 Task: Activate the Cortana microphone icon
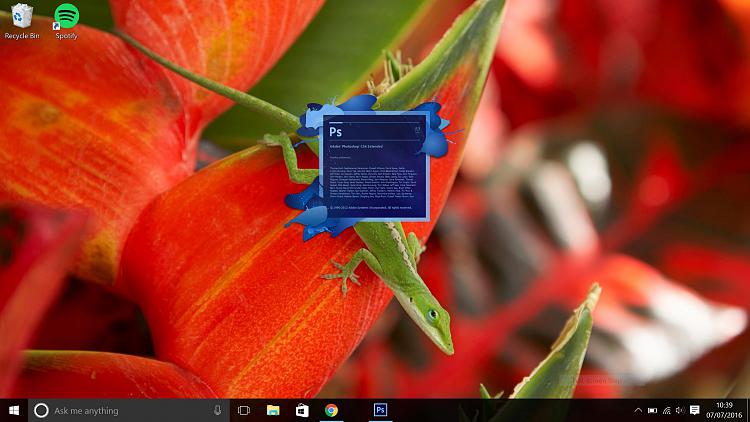coord(217,411)
